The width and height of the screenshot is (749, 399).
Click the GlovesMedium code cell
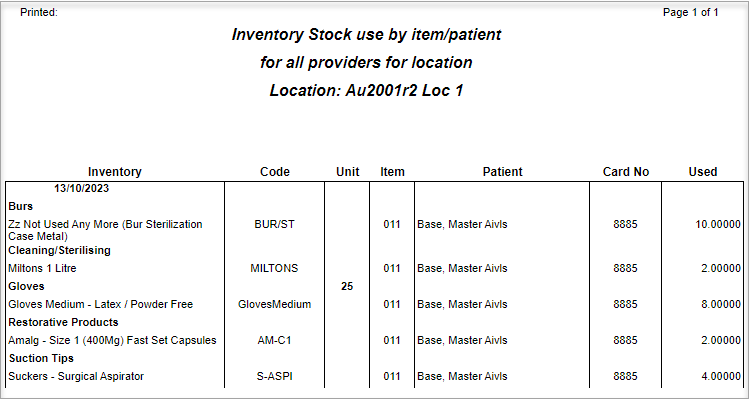click(x=274, y=304)
